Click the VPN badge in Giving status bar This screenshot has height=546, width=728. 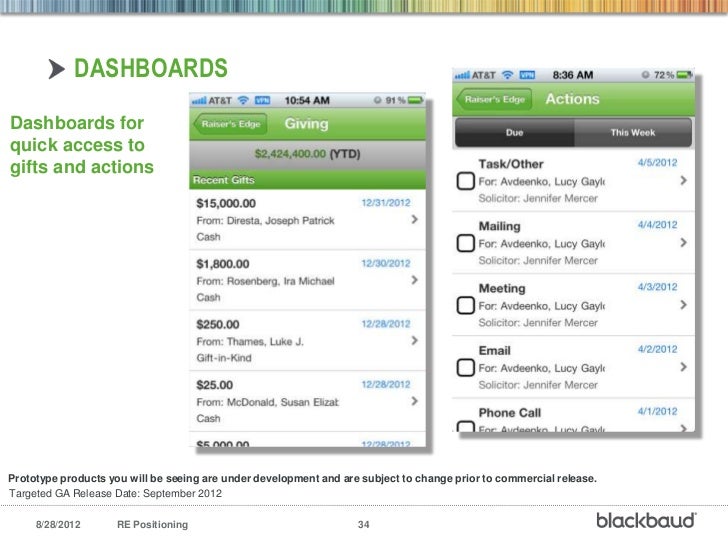click(262, 100)
